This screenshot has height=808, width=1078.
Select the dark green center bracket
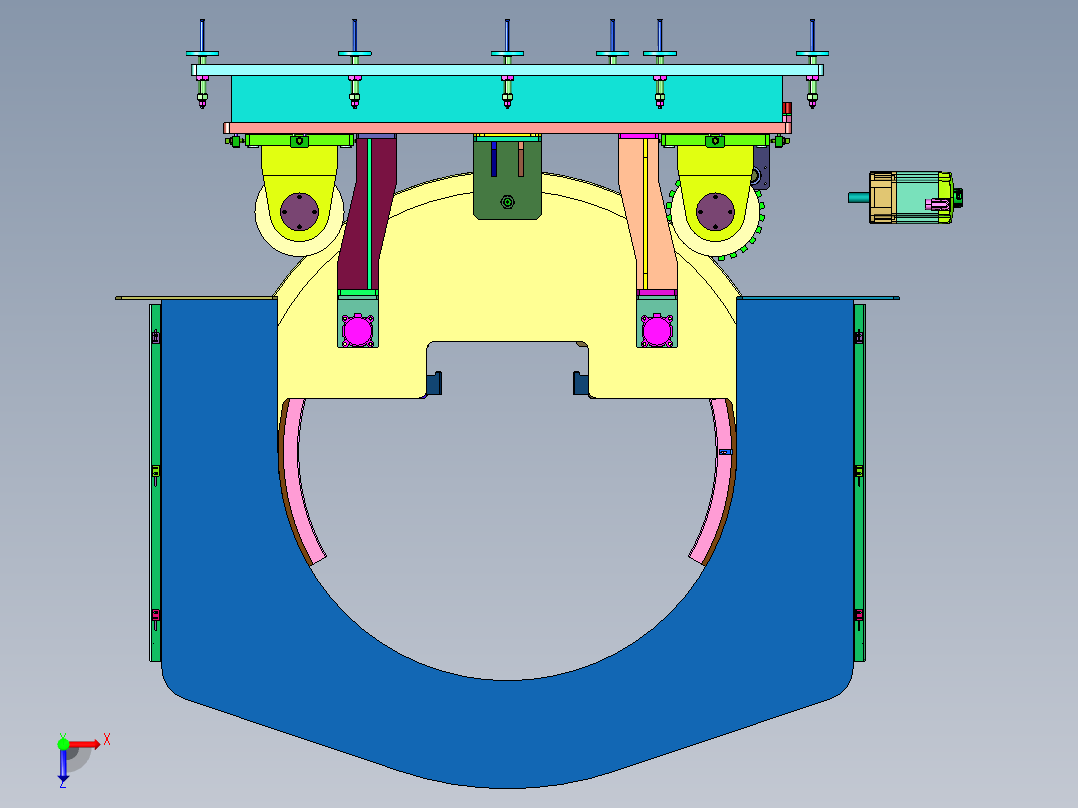(x=507, y=179)
